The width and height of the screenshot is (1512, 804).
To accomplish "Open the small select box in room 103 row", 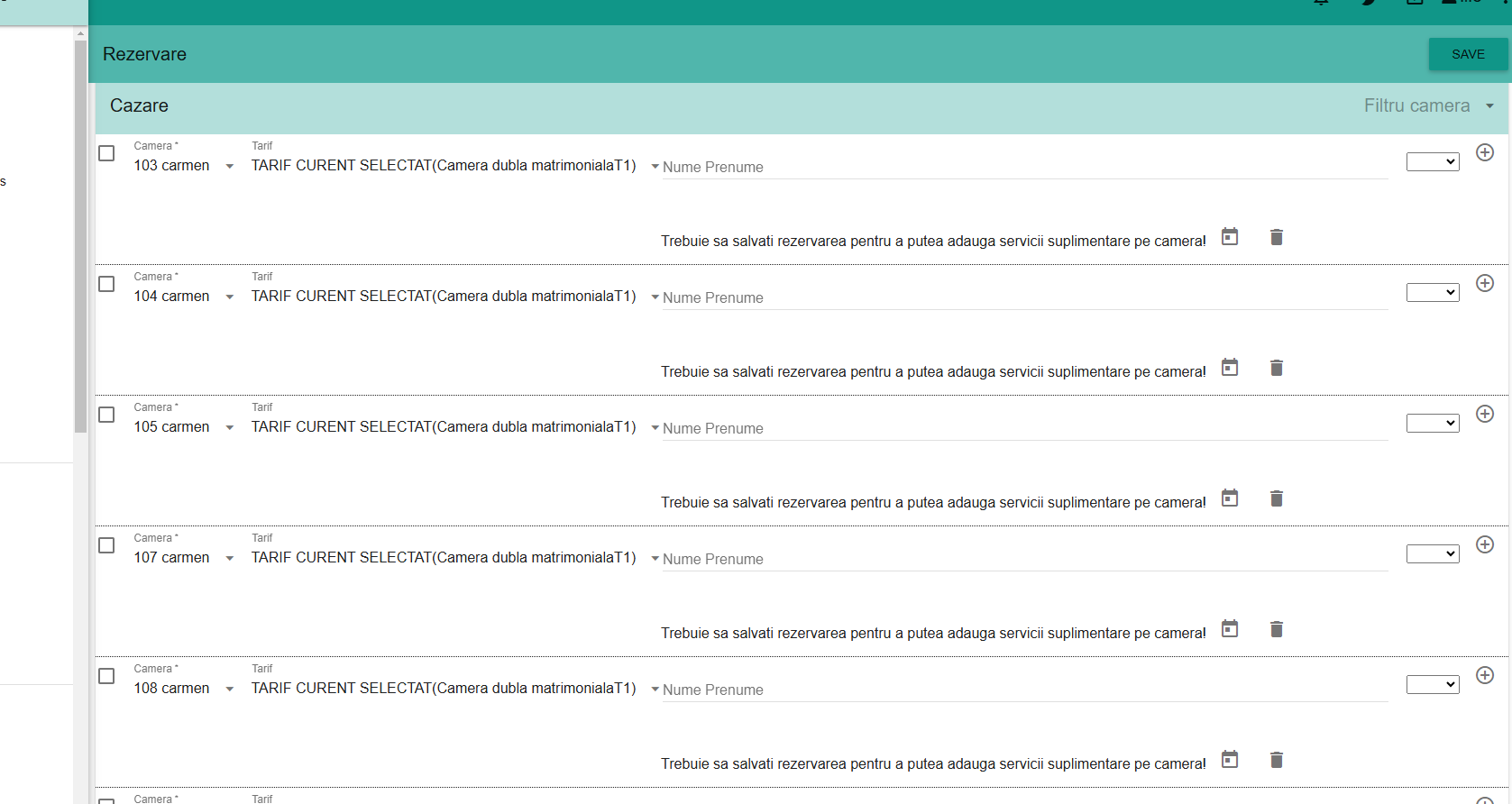I will (x=1433, y=162).
